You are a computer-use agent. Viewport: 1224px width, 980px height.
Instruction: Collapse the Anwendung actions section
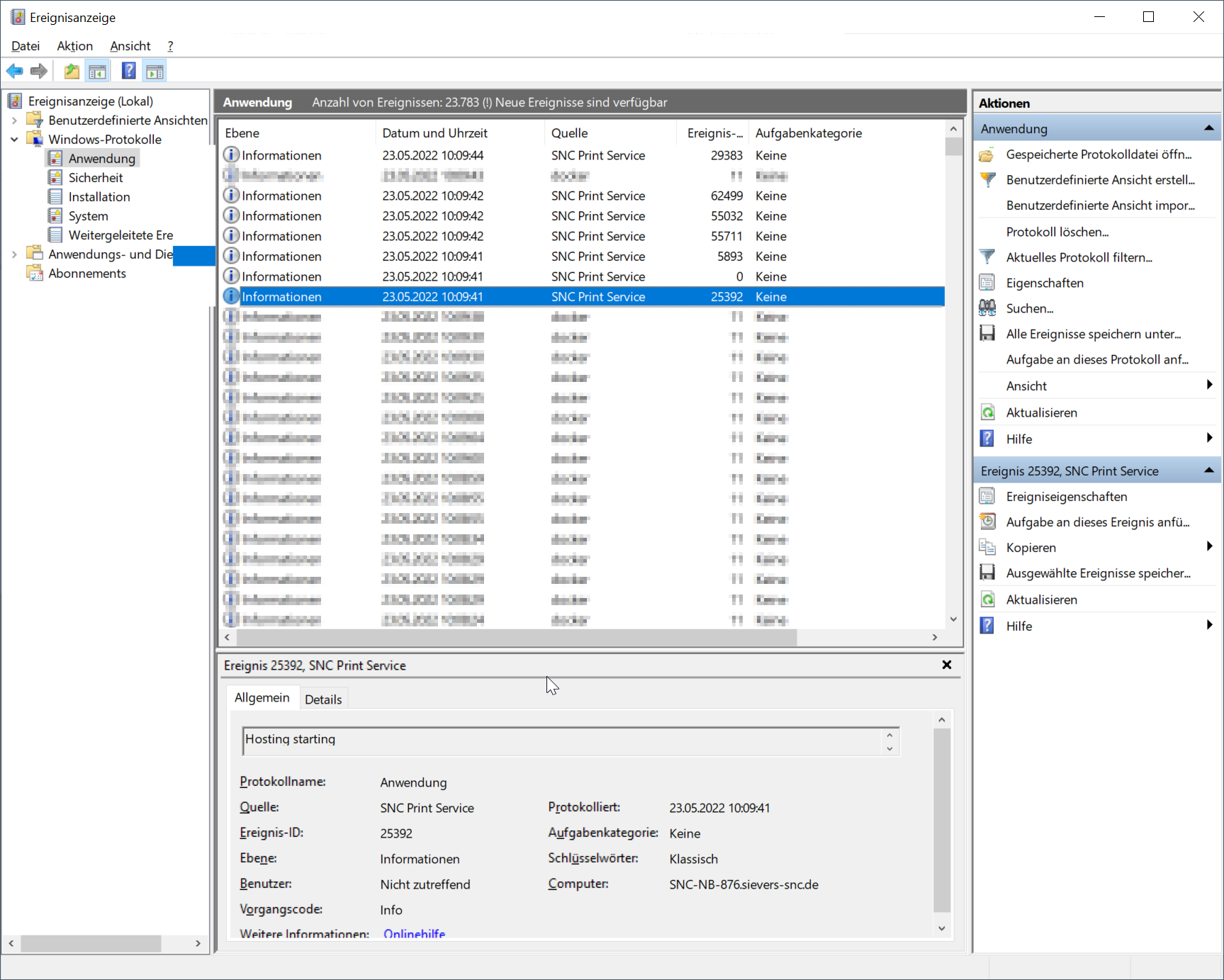click(1208, 128)
